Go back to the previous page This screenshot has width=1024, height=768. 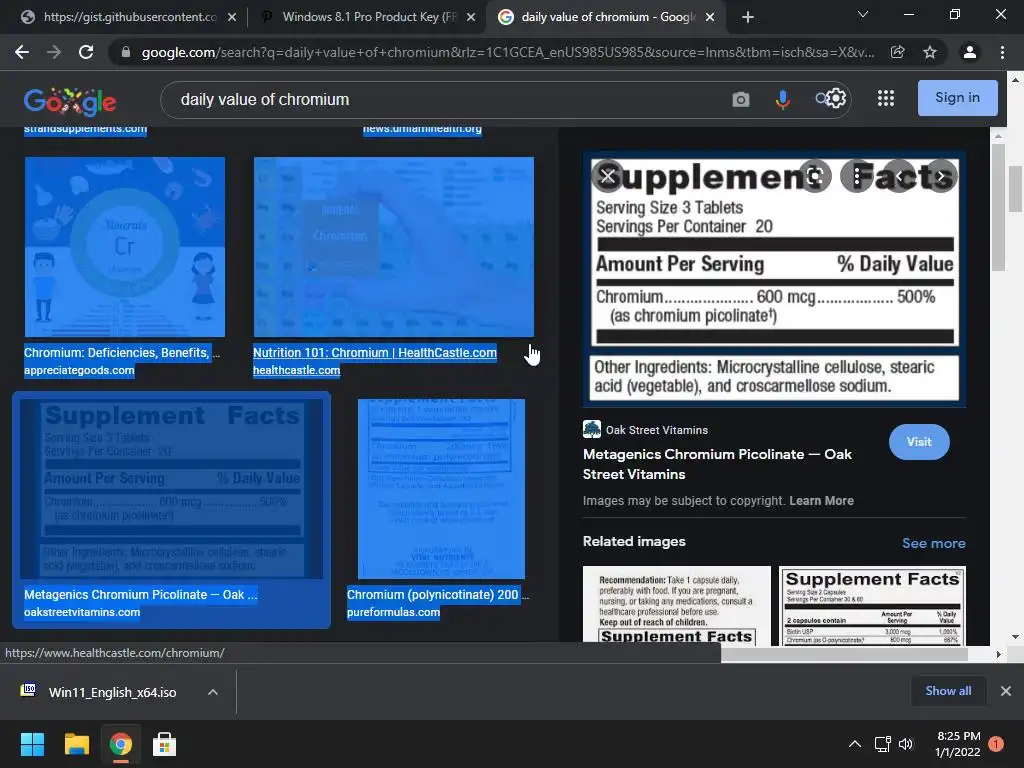point(22,52)
